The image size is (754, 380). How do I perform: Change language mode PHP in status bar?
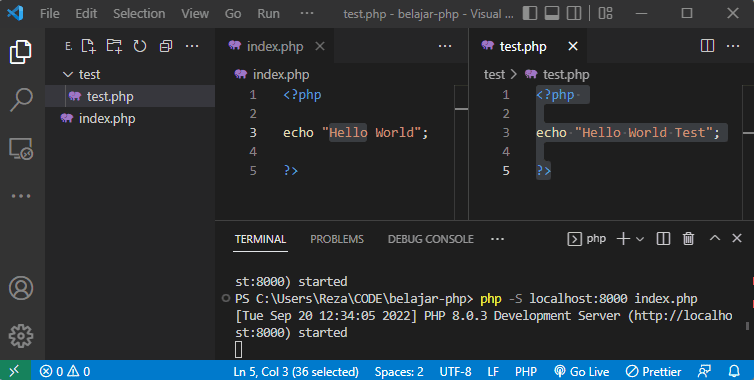(x=526, y=372)
